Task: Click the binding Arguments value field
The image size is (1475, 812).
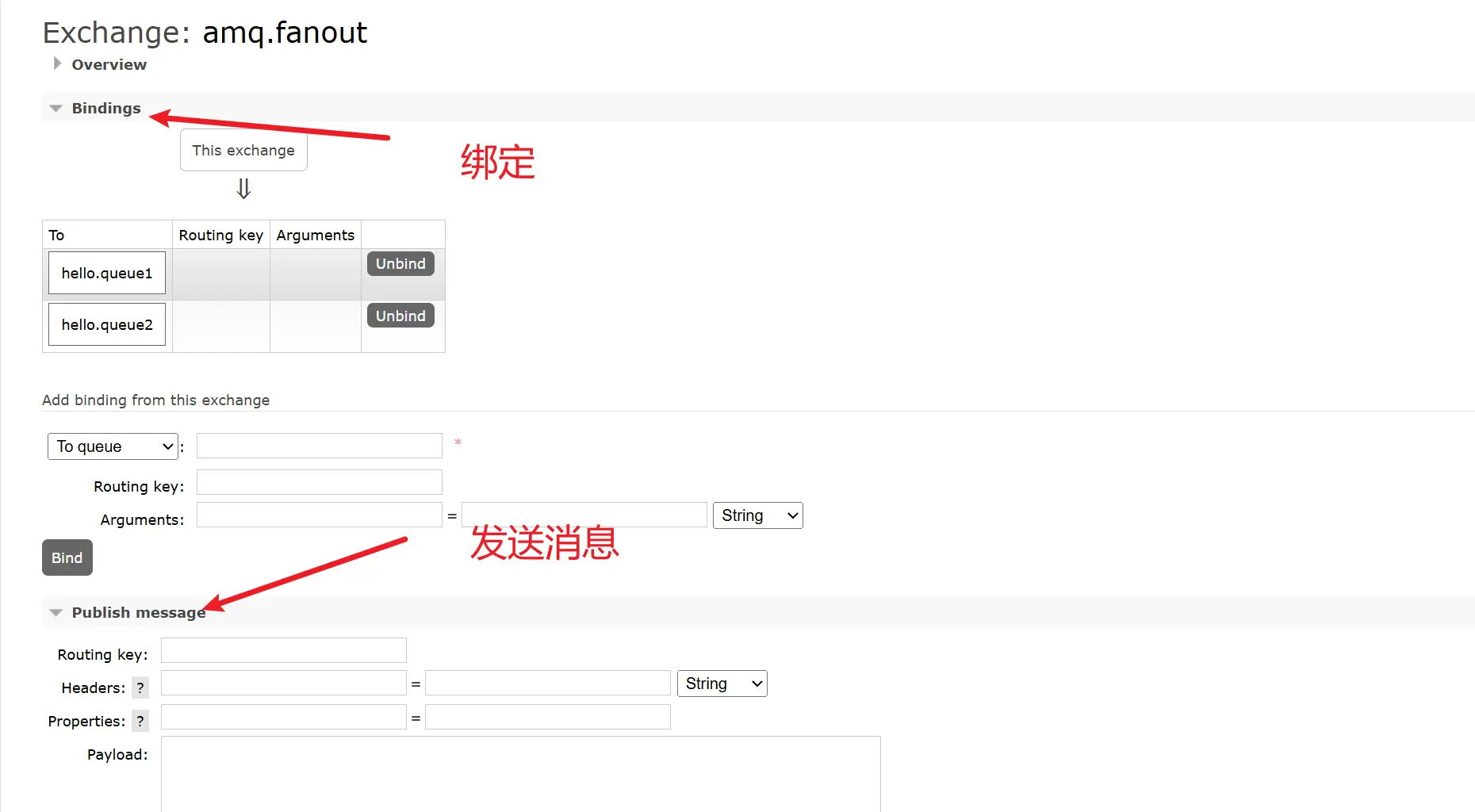Action: [584, 515]
